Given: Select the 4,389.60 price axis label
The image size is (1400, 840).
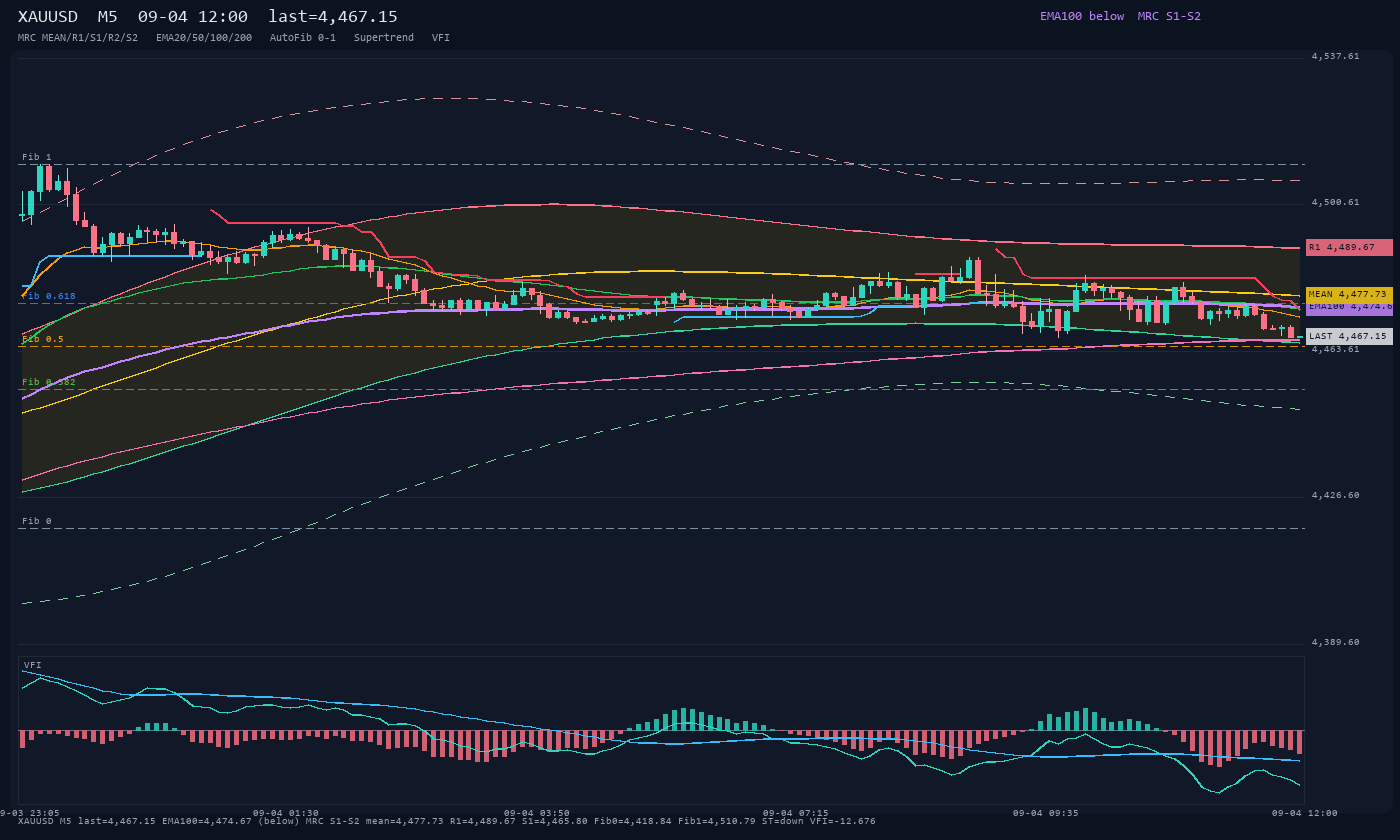Looking at the screenshot, I should tap(1335, 643).
